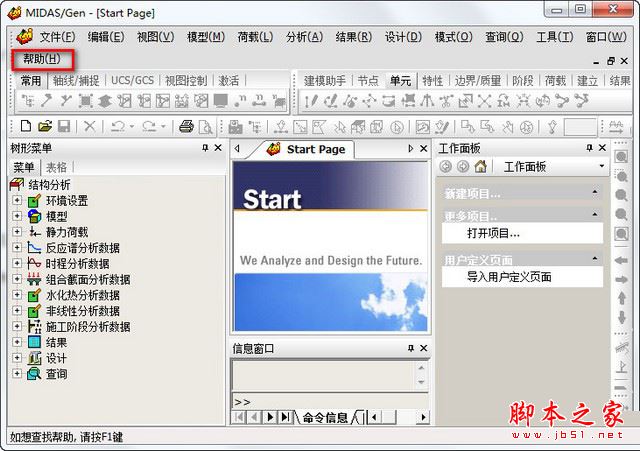Click the delete X toolbar icon

[90, 126]
